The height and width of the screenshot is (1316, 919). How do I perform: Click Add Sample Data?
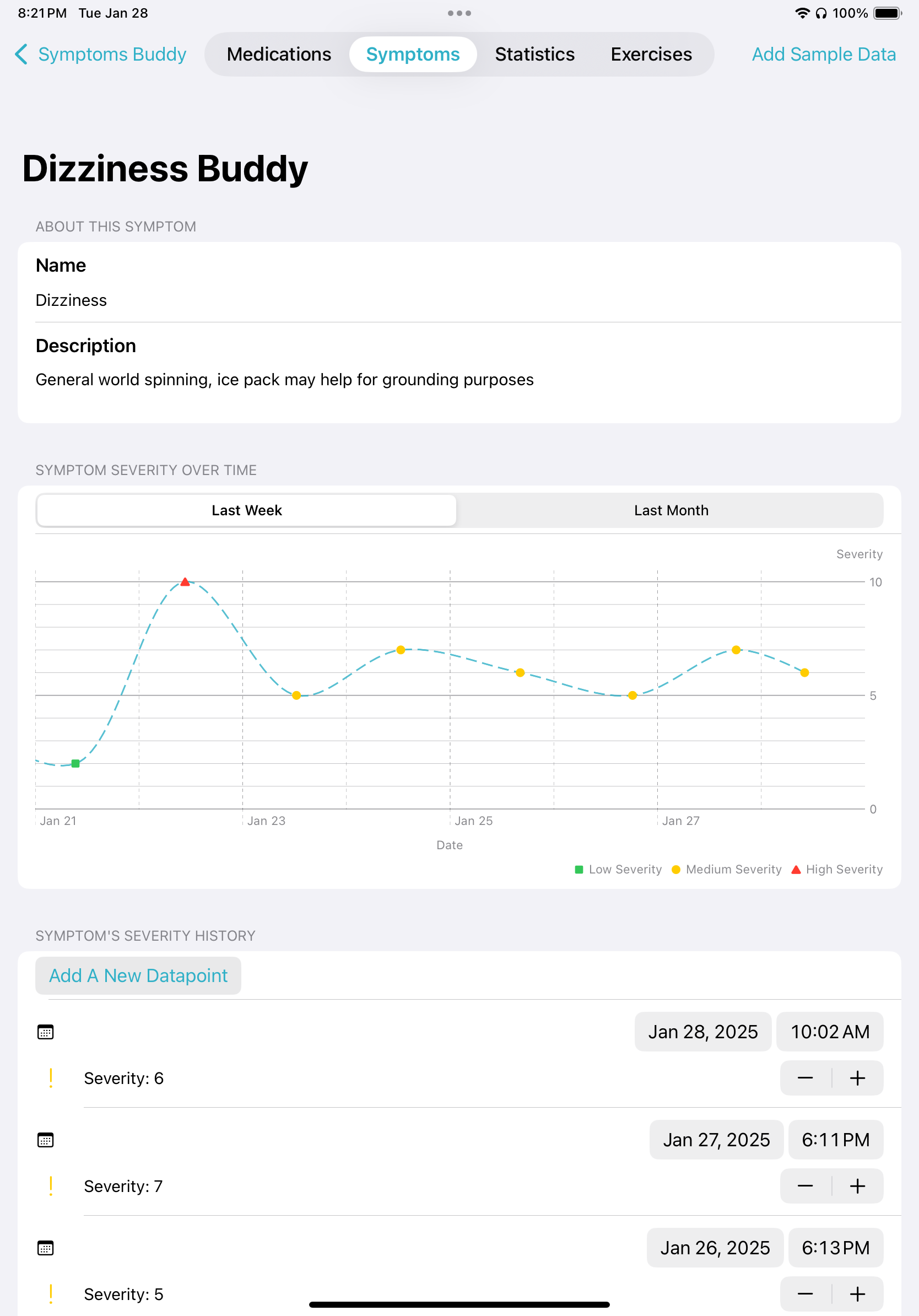tap(823, 54)
